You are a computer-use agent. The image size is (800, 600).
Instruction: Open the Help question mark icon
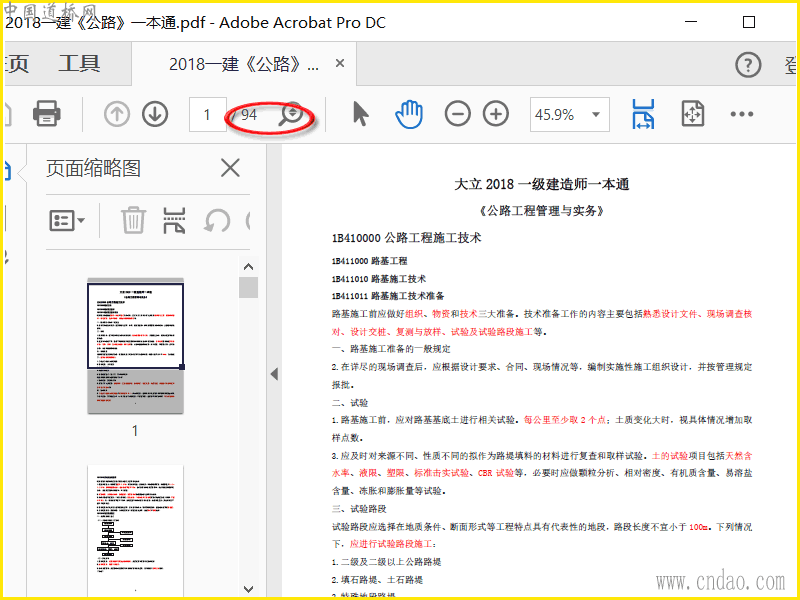(x=748, y=65)
